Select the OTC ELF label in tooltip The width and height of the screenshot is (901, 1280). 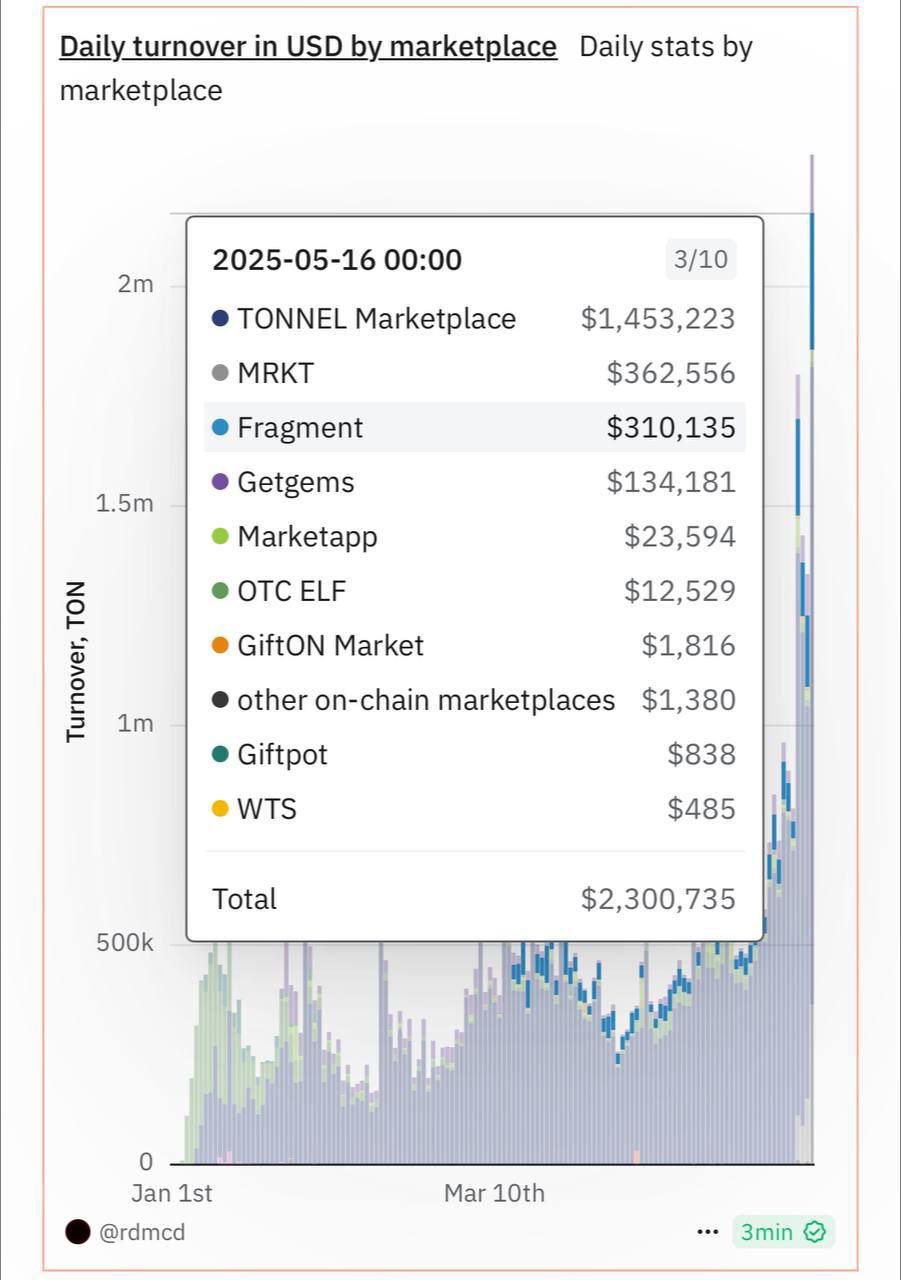(292, 591)
